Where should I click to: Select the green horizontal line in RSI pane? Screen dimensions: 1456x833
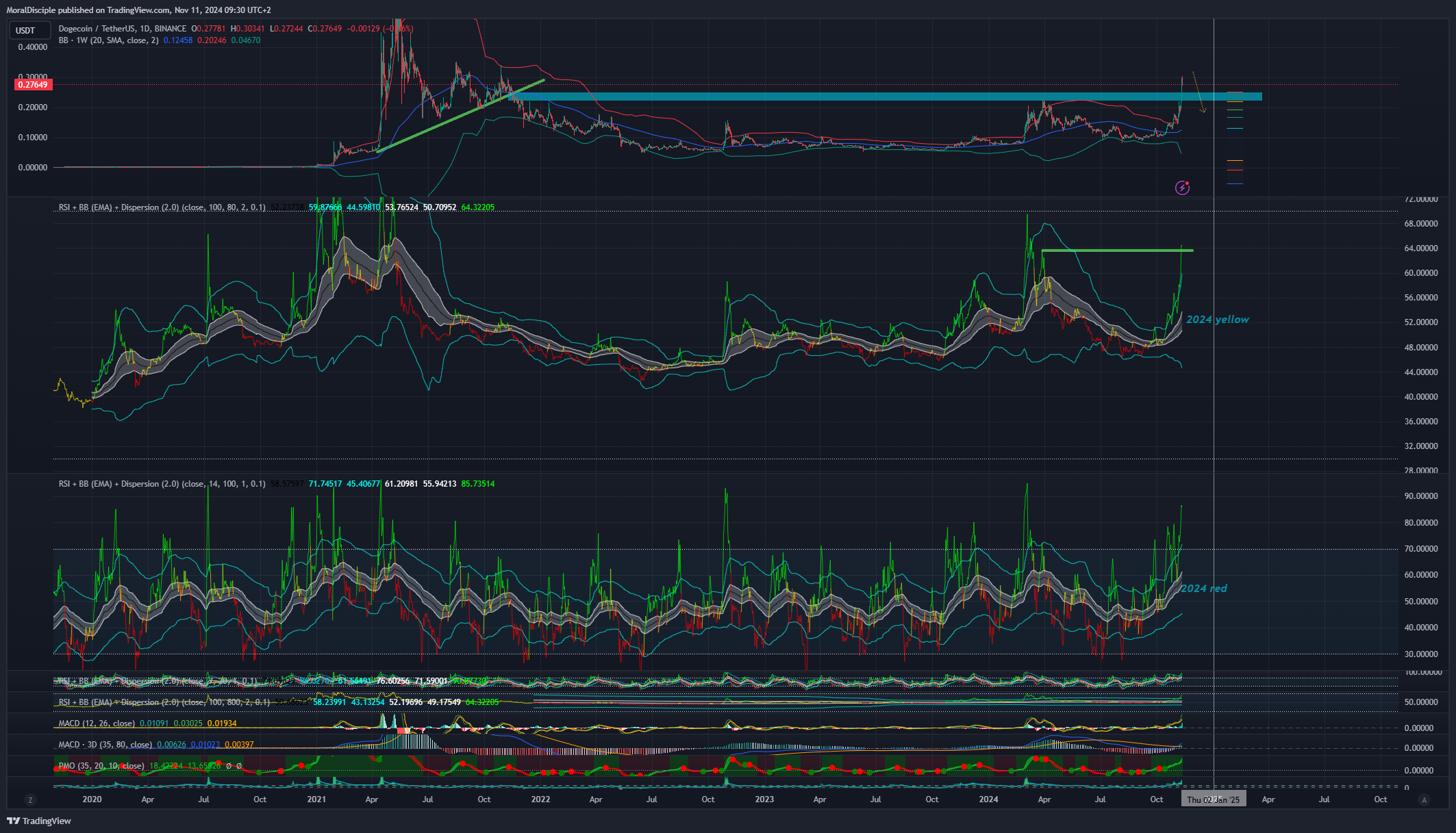[x=1117, y=251]
